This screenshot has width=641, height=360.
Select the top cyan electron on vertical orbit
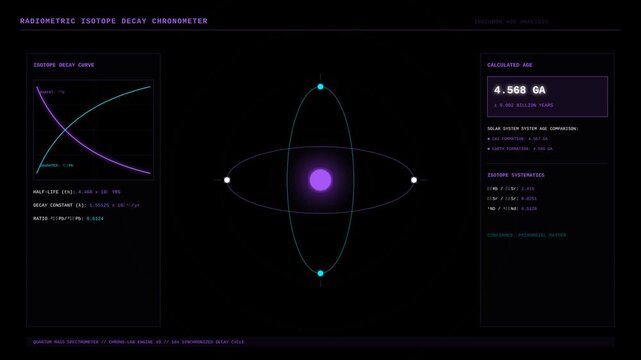(320, 87)
